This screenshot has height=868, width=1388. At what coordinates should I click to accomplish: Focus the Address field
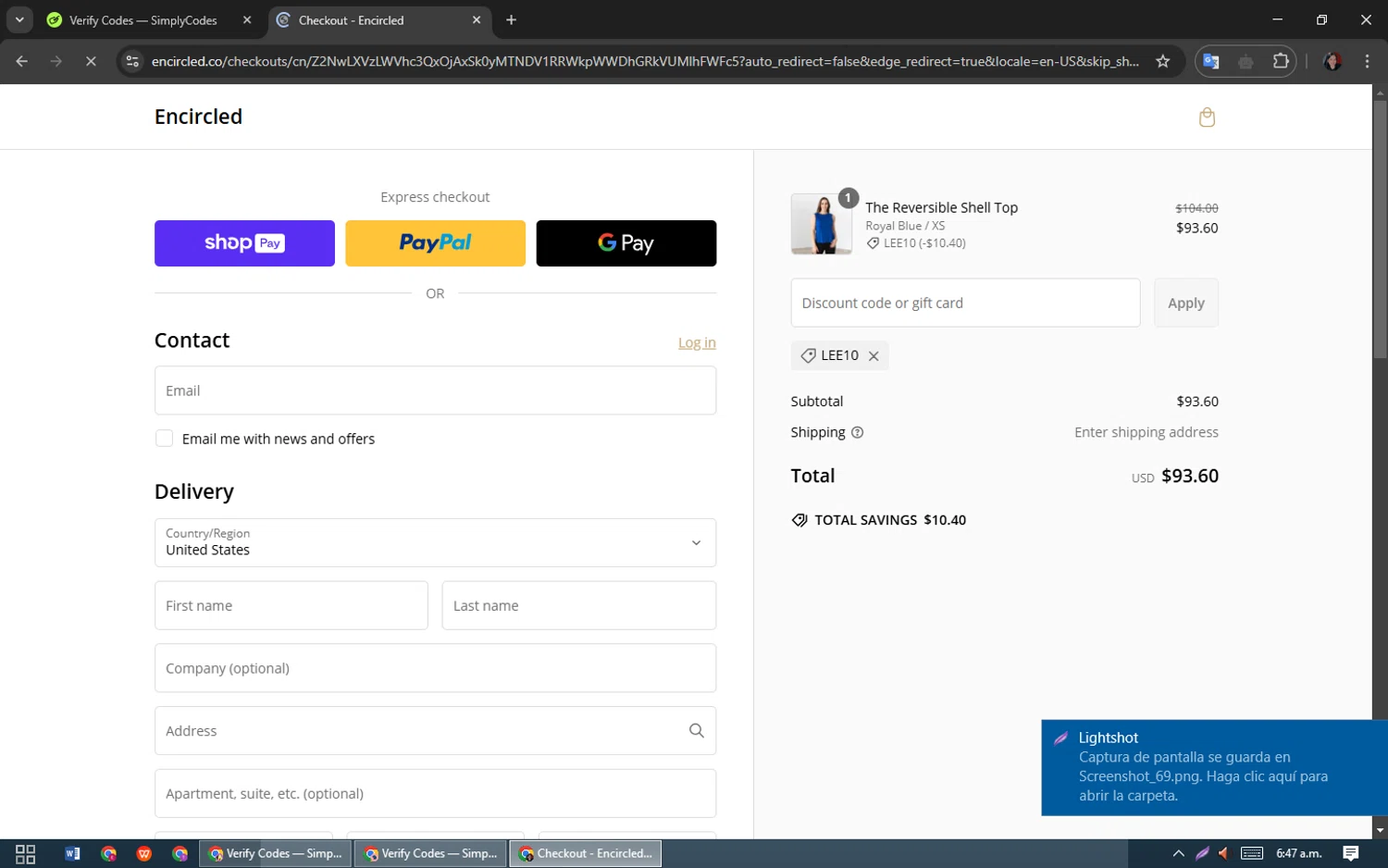(x=435, y=731)
